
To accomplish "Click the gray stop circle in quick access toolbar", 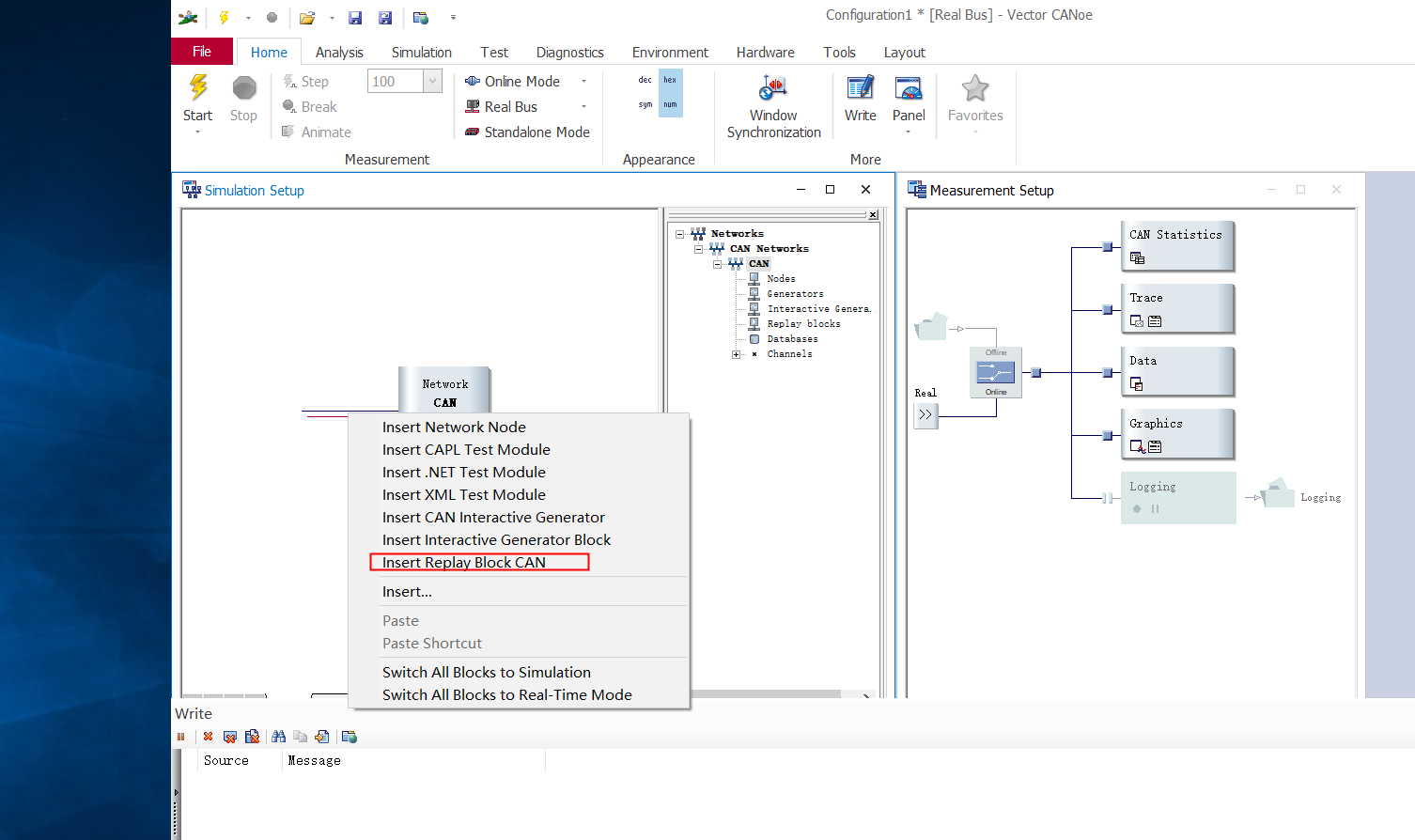I will [272, 17].
